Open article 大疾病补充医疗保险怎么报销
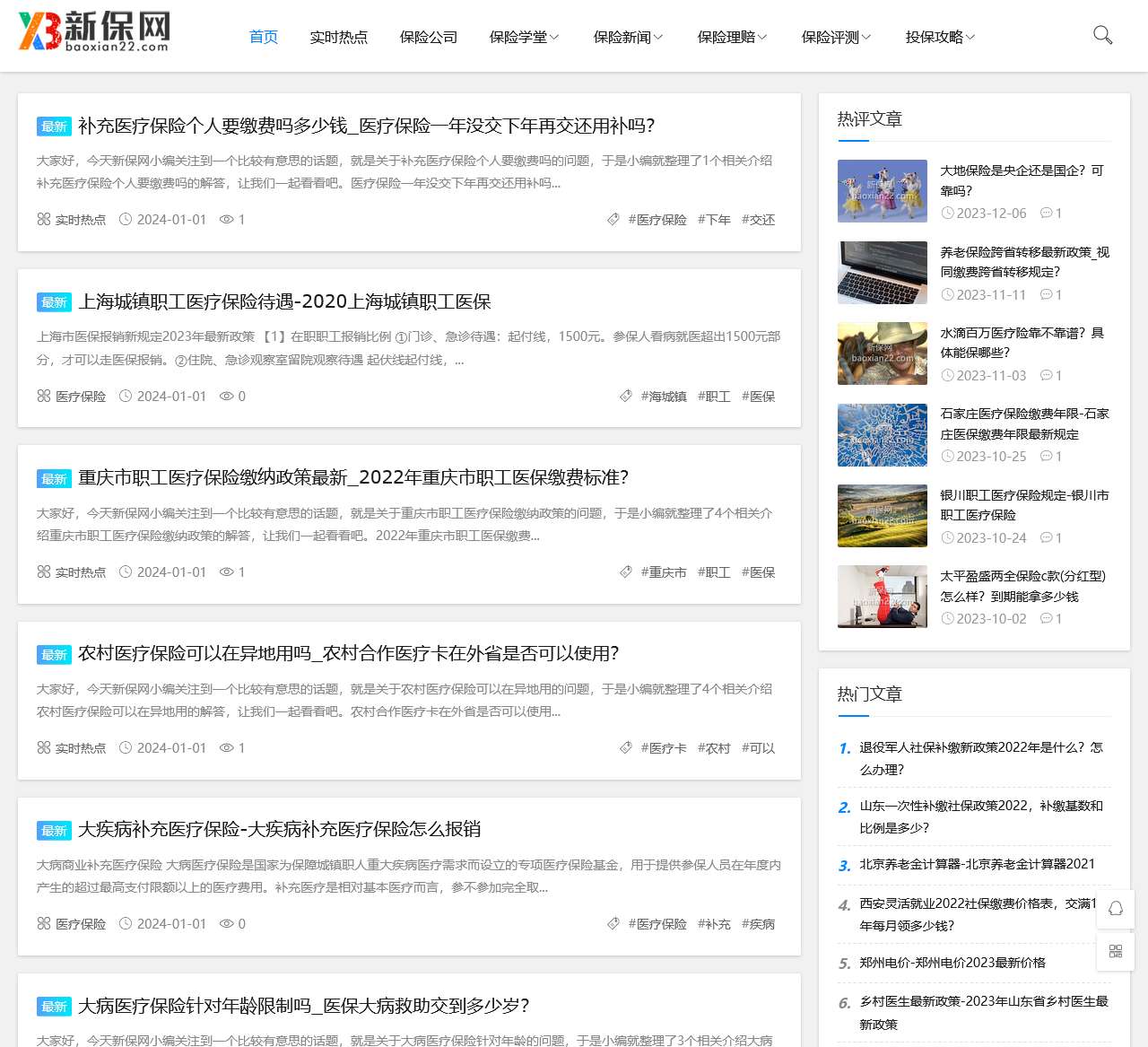The image size is (1148, 1047). coord(279,829)
